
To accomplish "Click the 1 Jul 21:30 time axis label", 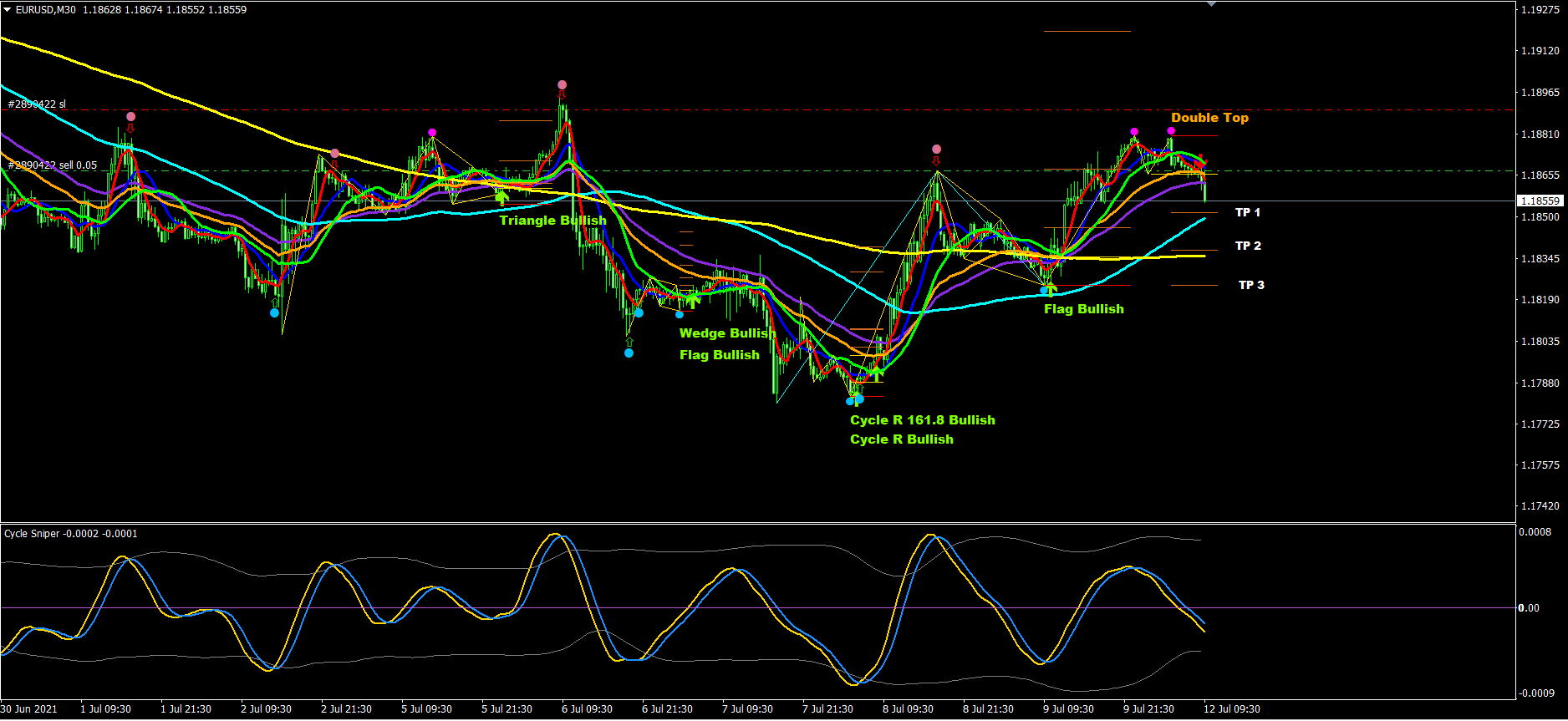I will (x=186, y=709).
